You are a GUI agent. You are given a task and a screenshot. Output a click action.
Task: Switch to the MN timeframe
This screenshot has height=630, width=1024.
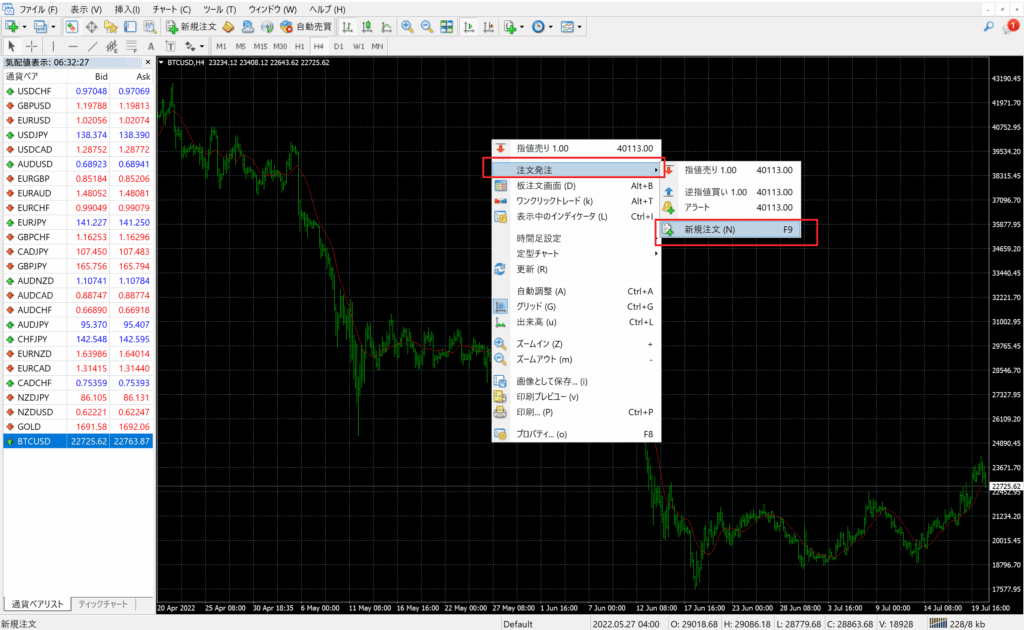(x=377, y=46)
